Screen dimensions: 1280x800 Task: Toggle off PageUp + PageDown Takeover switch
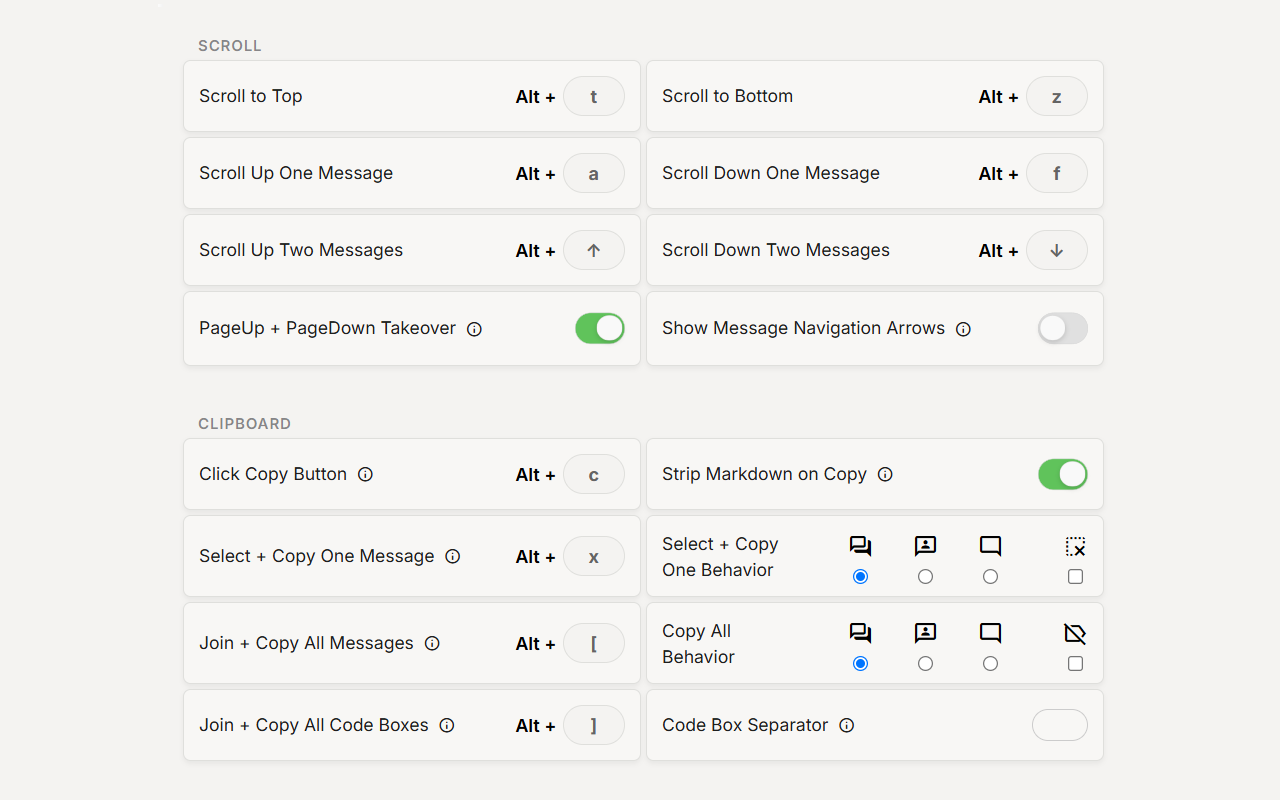click(600, 328)
